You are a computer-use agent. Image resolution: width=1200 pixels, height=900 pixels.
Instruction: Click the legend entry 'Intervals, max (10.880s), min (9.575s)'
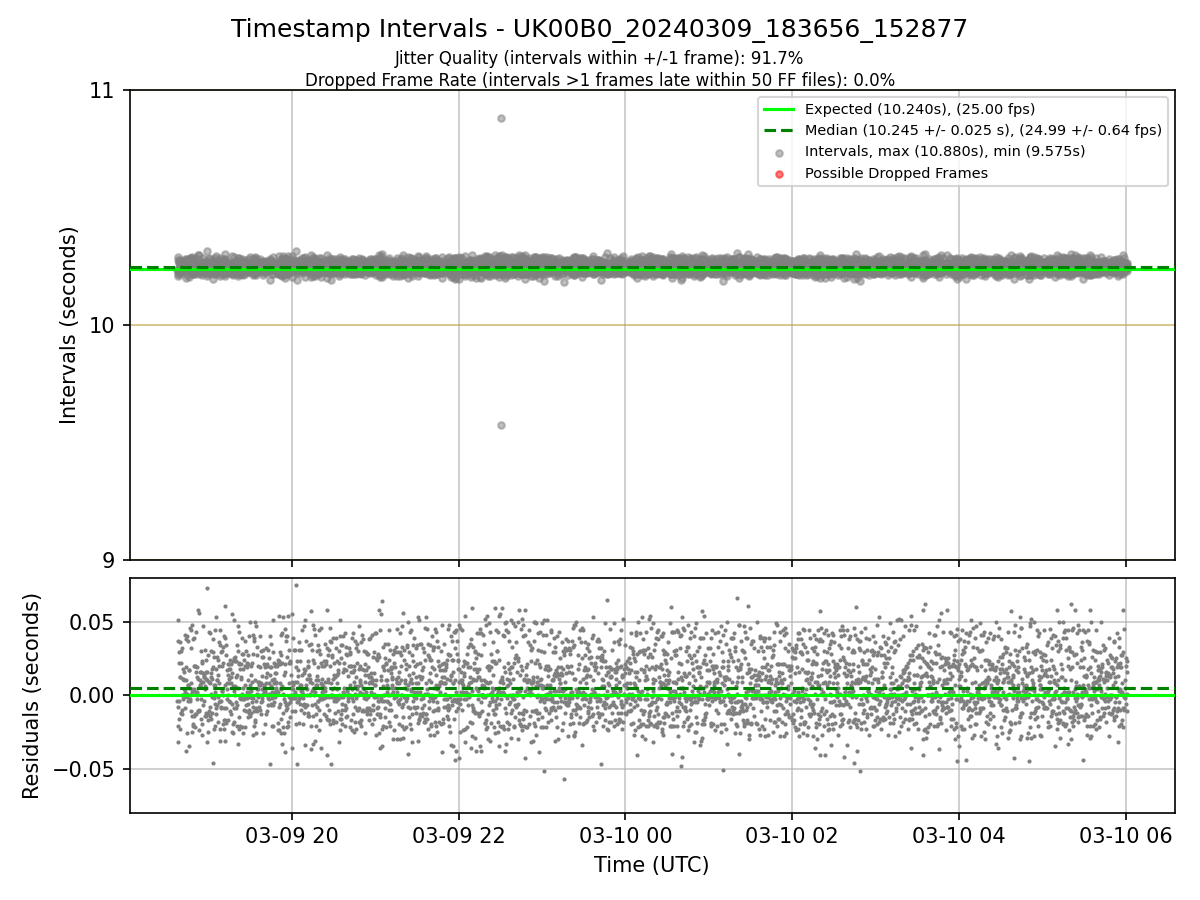pyautogui.click(x=945, y=151)
